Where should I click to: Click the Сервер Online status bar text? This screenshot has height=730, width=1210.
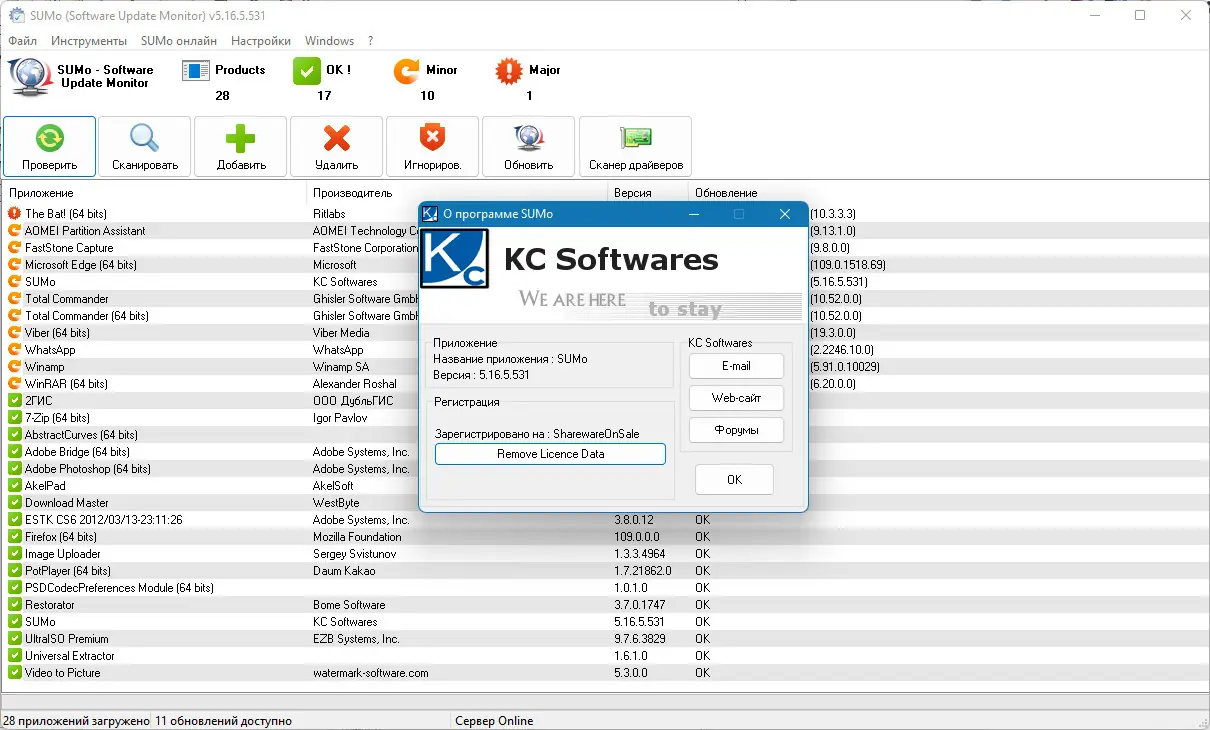[494, 721]
